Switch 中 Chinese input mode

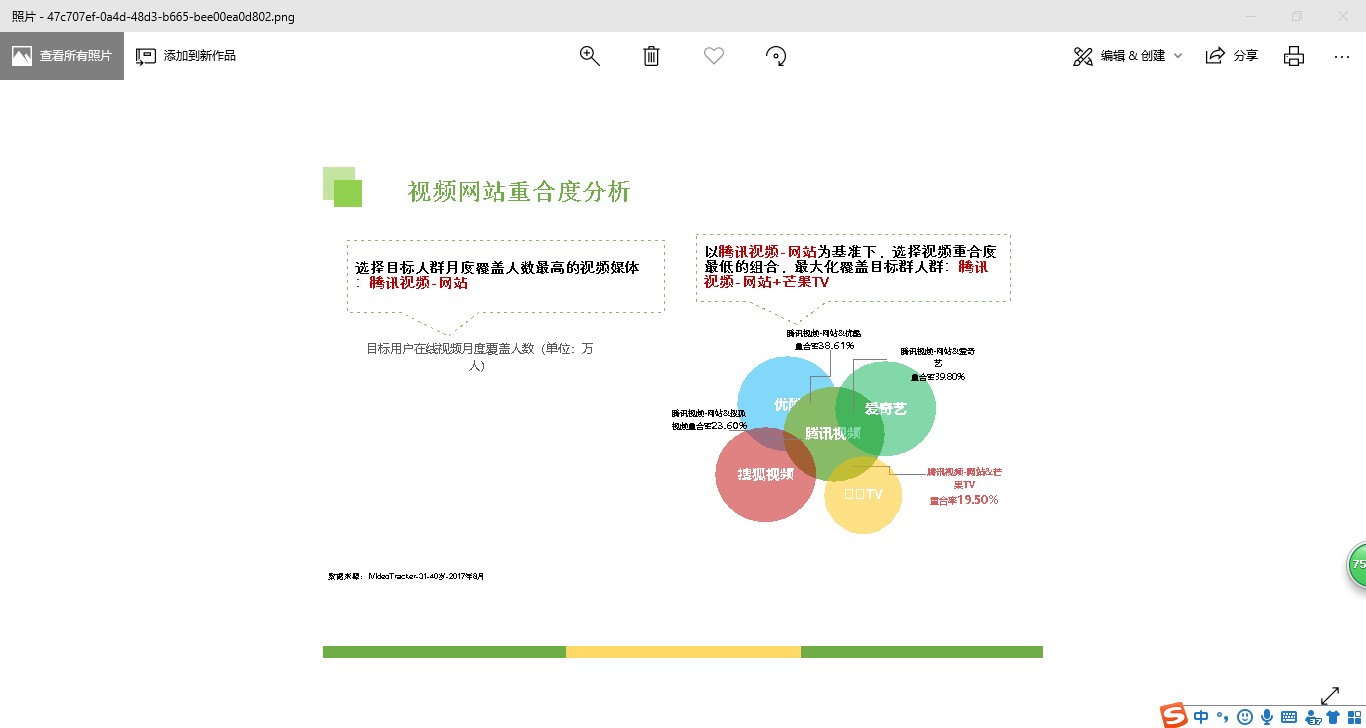pyautogui.click(x=1200, y=717)
